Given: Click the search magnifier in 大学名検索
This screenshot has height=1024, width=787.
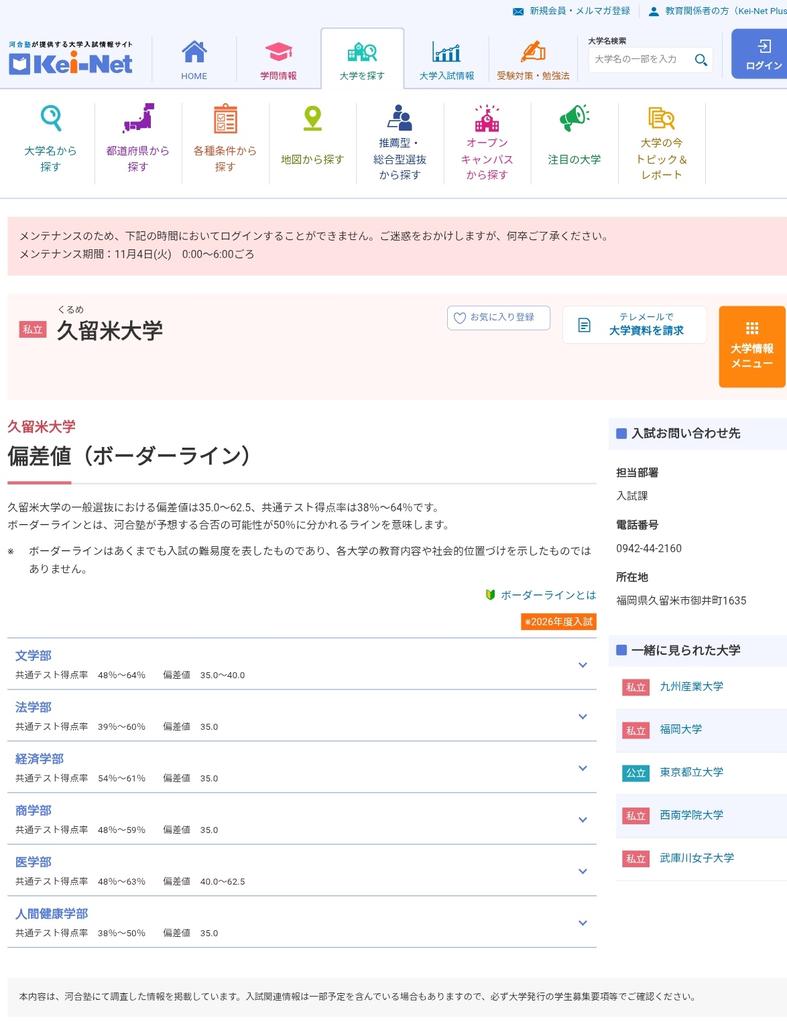Looking at the screenshot, I should (701, 59).
